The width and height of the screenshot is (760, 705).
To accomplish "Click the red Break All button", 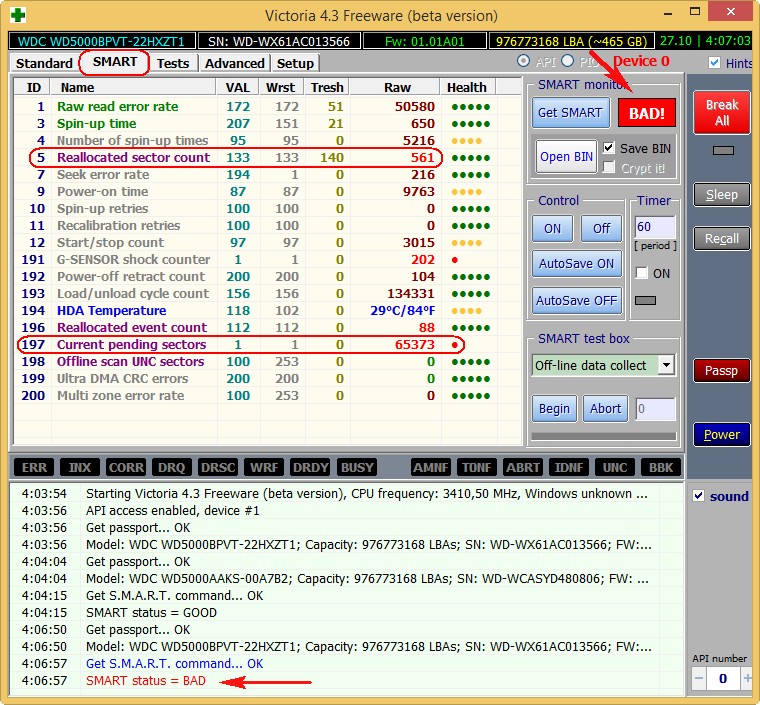I will (722, 112).
